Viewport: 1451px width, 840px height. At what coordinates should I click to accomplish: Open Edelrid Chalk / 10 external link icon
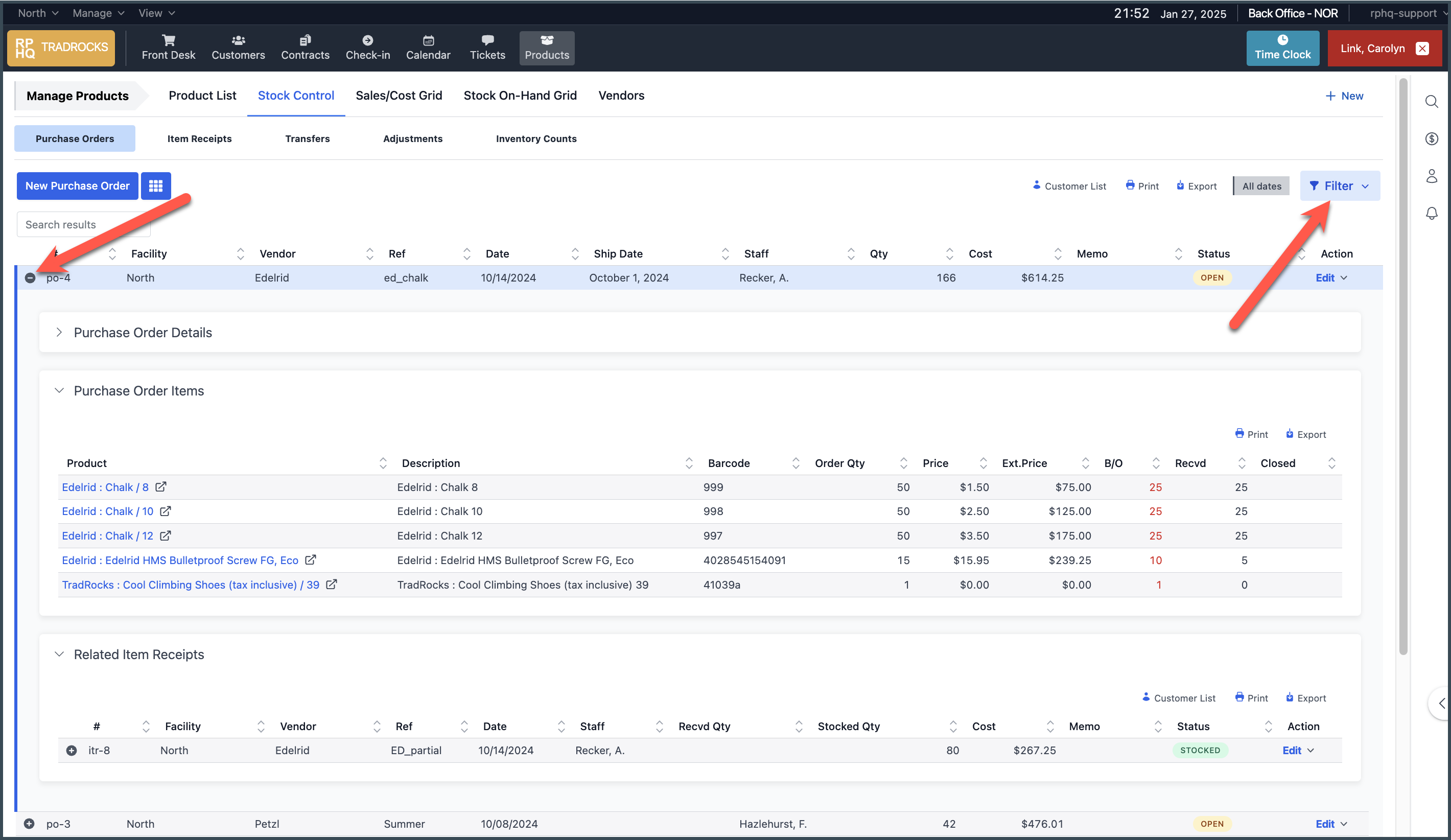(x=166, y=510)
